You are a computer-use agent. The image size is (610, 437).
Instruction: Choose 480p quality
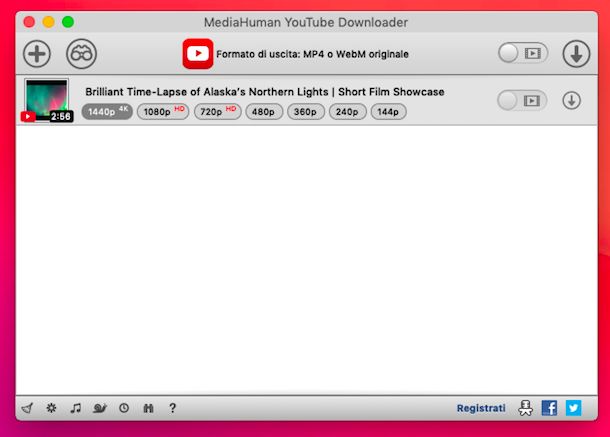(x=264, y=112)
